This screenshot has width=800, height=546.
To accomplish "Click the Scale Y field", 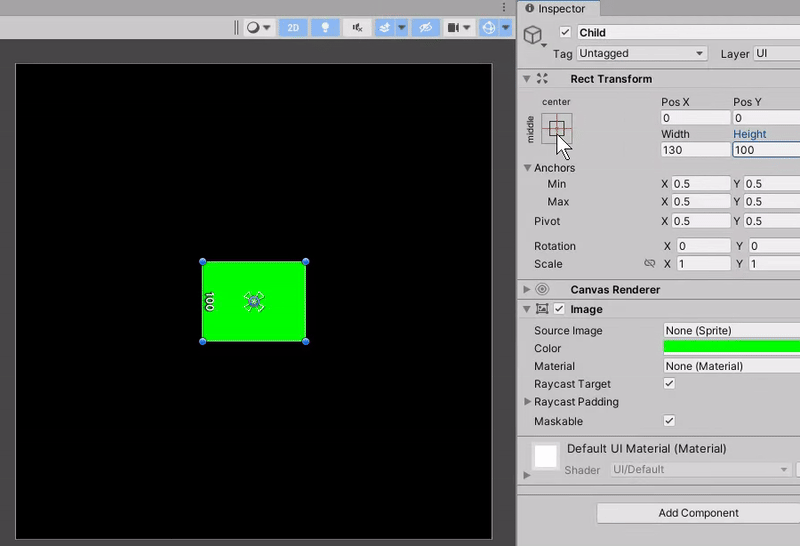I will (x=774, y=264).
